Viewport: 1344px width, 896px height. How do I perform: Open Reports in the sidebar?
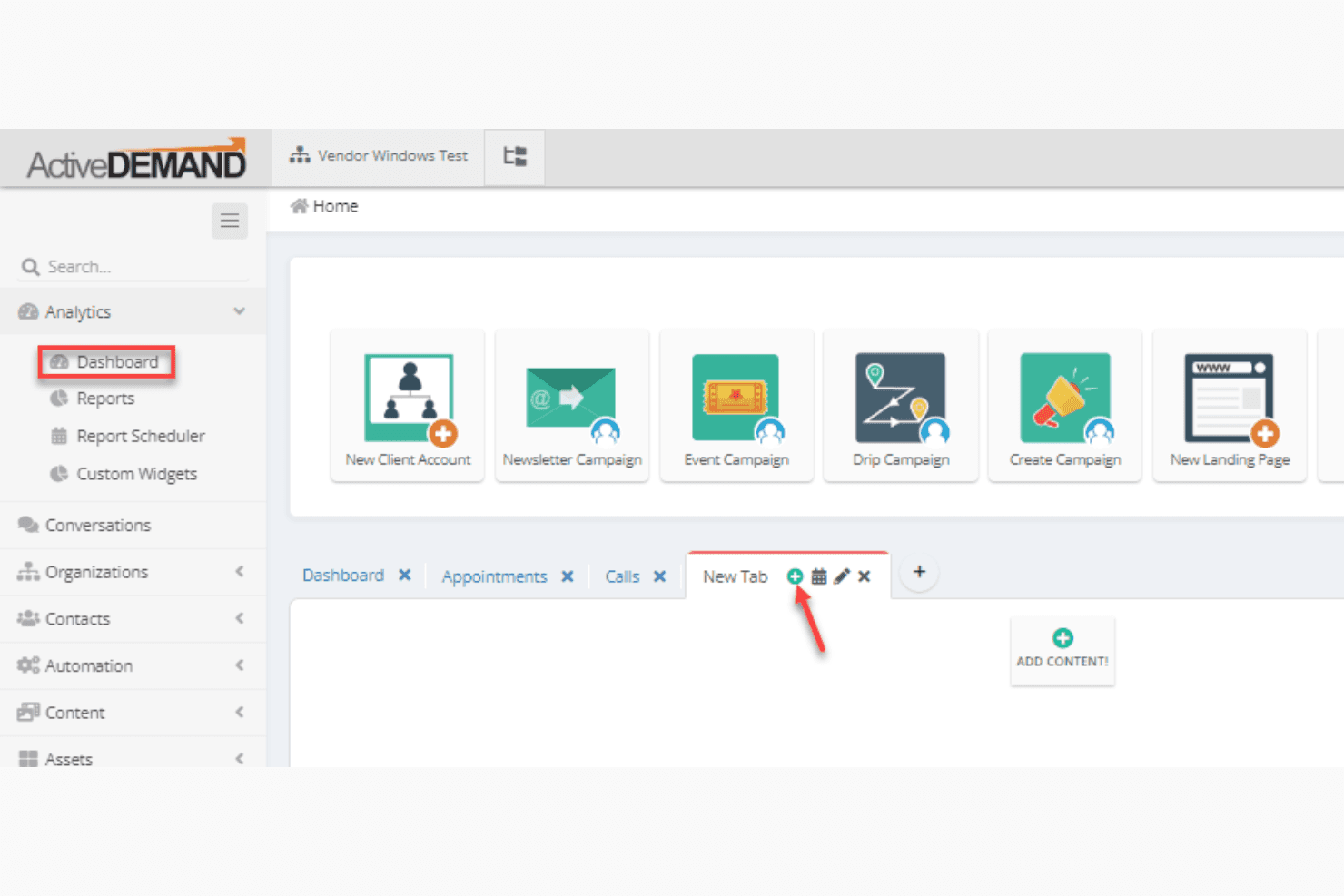click(94, 399)
